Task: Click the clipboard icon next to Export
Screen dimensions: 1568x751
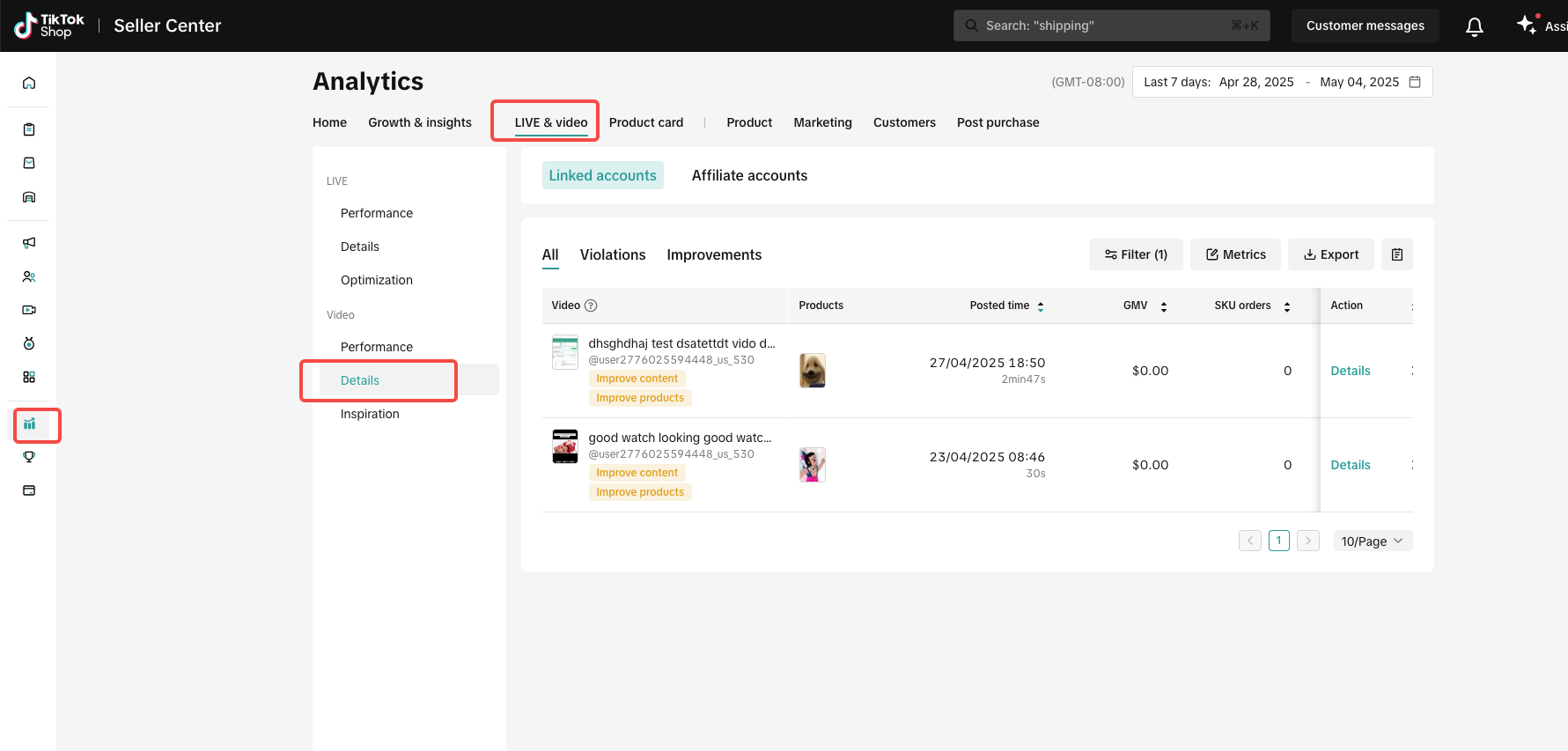Action: pyautogui.click(x=1396, y=254)
